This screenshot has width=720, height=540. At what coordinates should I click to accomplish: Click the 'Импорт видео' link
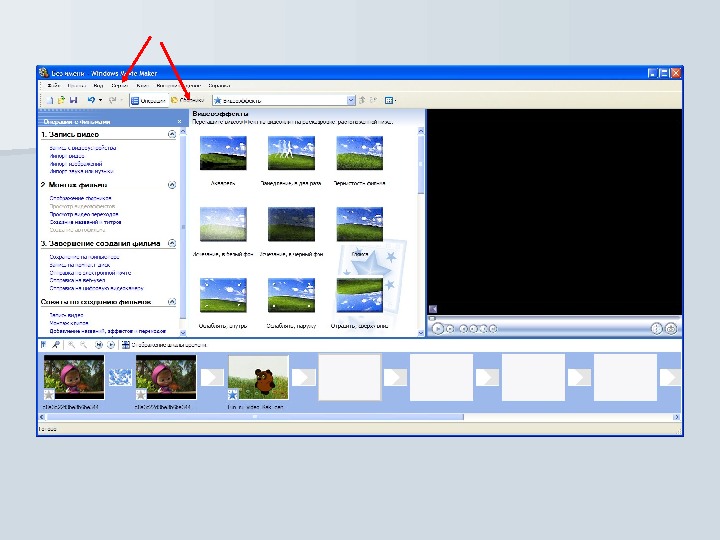67,156
